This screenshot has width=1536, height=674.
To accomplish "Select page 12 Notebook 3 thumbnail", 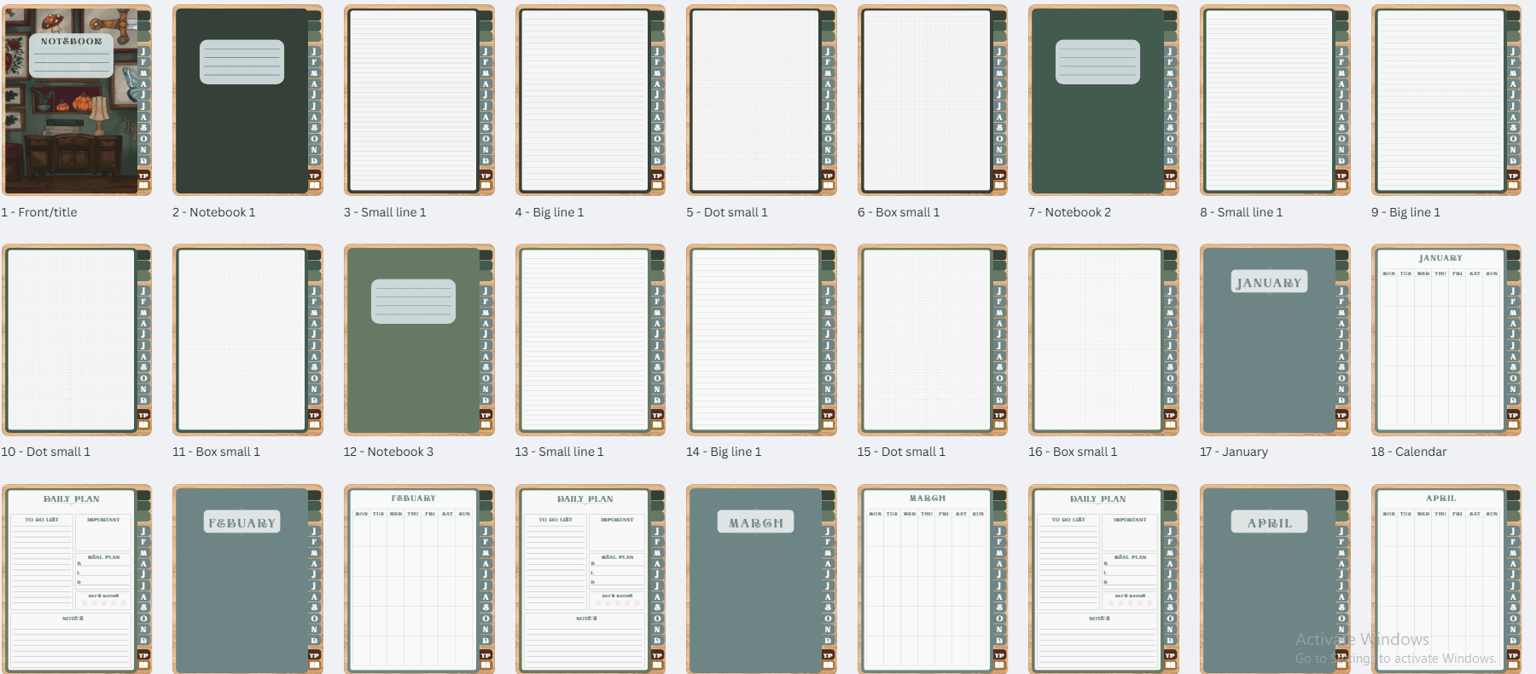I will coord(419,340).
